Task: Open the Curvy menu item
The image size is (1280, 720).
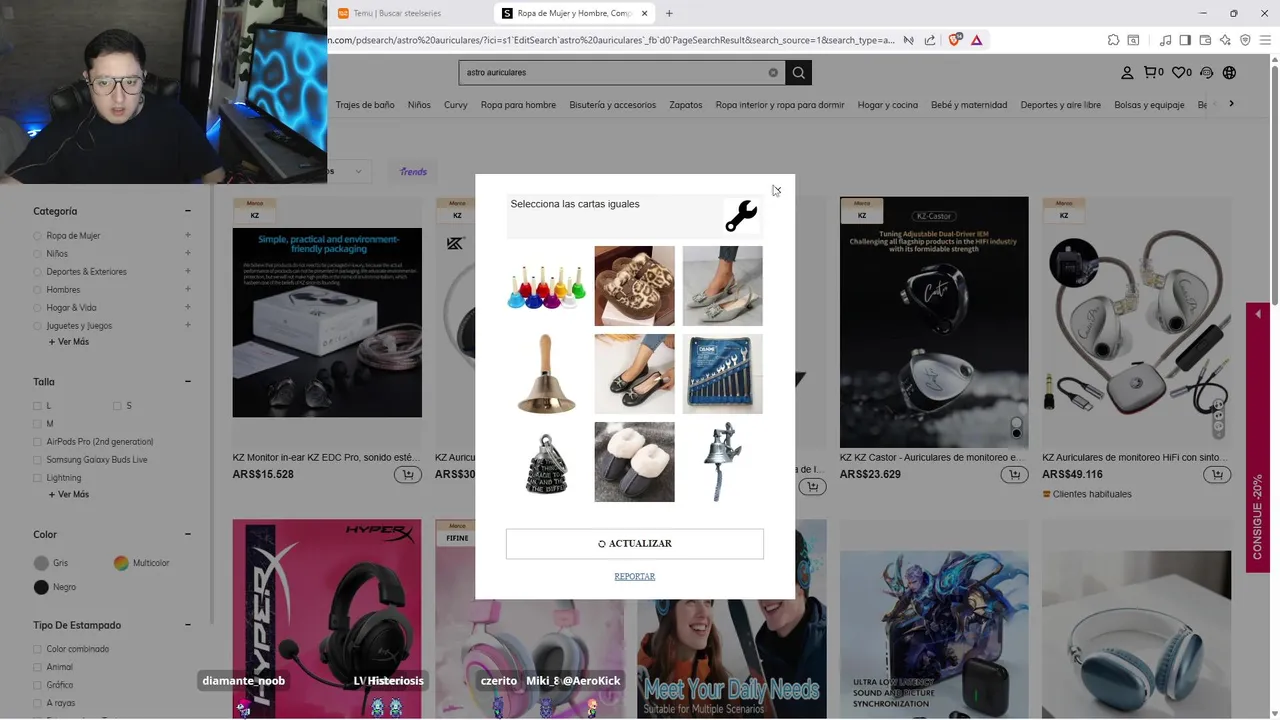Action: tap(455, 105)
